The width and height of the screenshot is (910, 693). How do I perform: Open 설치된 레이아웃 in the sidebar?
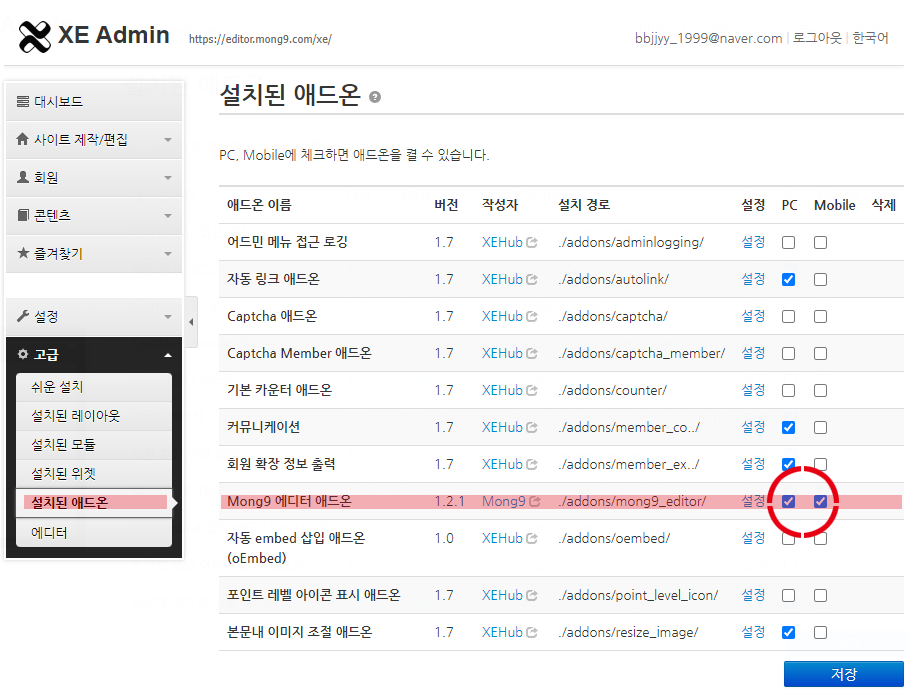[x=76, y=416]
